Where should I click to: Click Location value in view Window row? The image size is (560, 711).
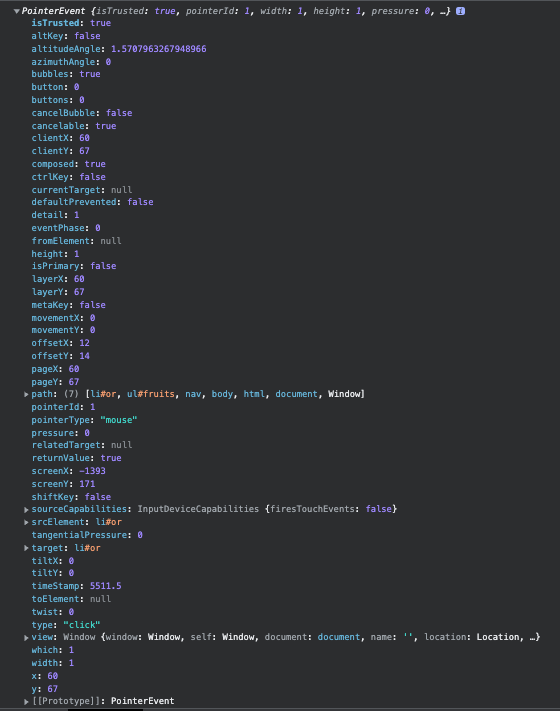pos(497,637)
